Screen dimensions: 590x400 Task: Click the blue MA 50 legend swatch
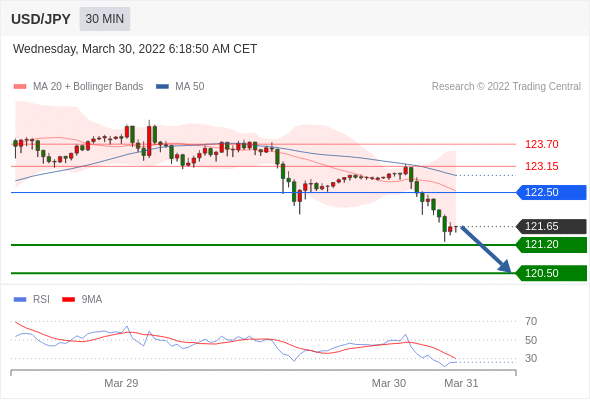tap(162, 87)
